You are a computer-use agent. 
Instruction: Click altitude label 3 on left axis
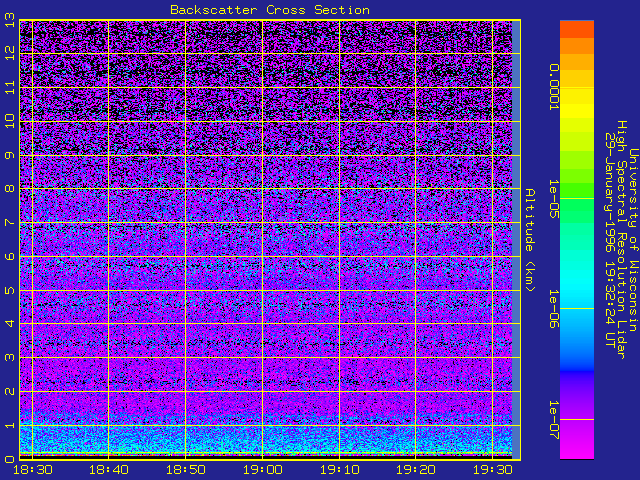(x=10, y=358)
